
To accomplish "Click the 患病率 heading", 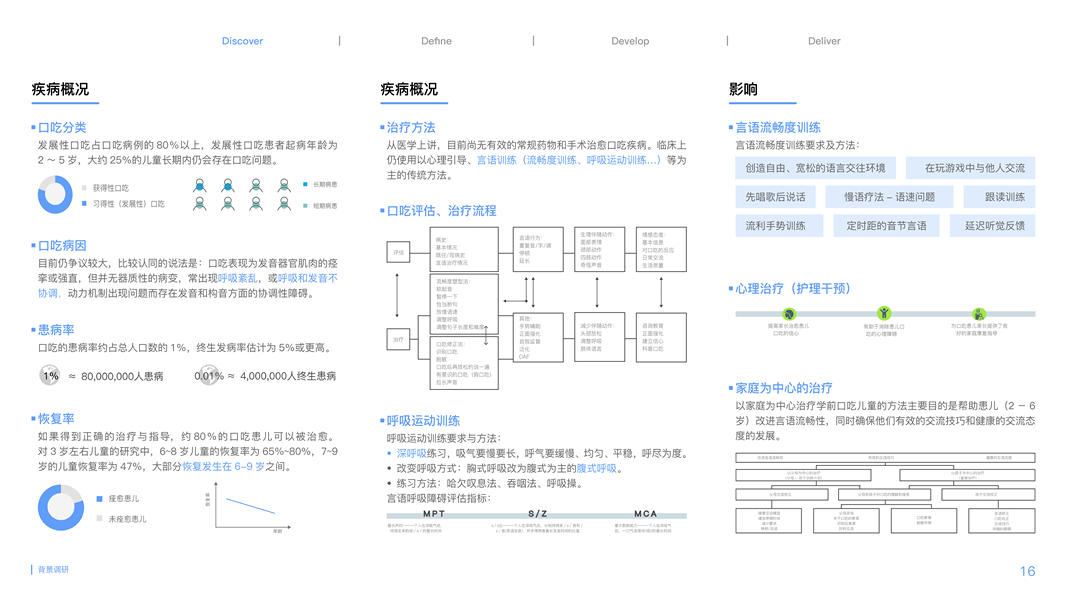I will pyautogui.click(x=56, y=330).
